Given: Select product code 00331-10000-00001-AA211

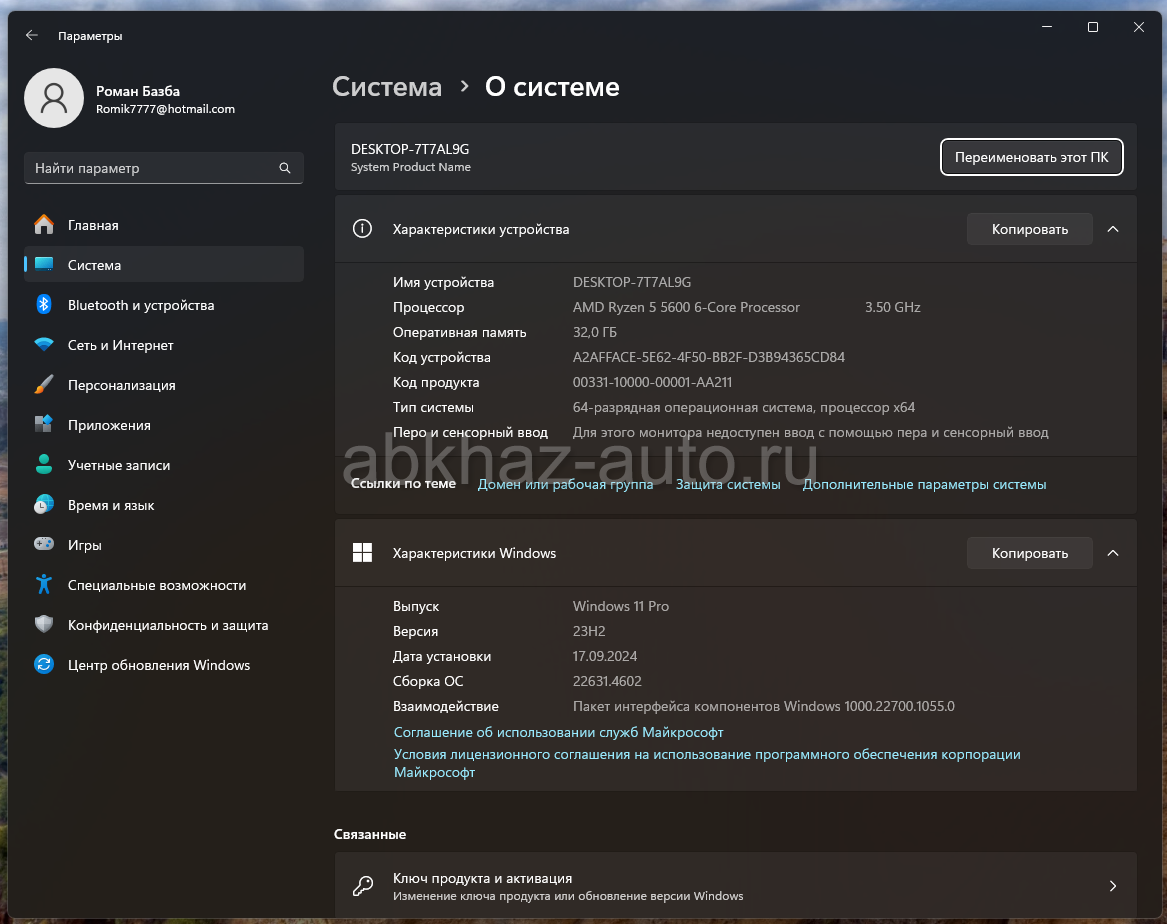Looking at the screenshot, I should [653, 382].
